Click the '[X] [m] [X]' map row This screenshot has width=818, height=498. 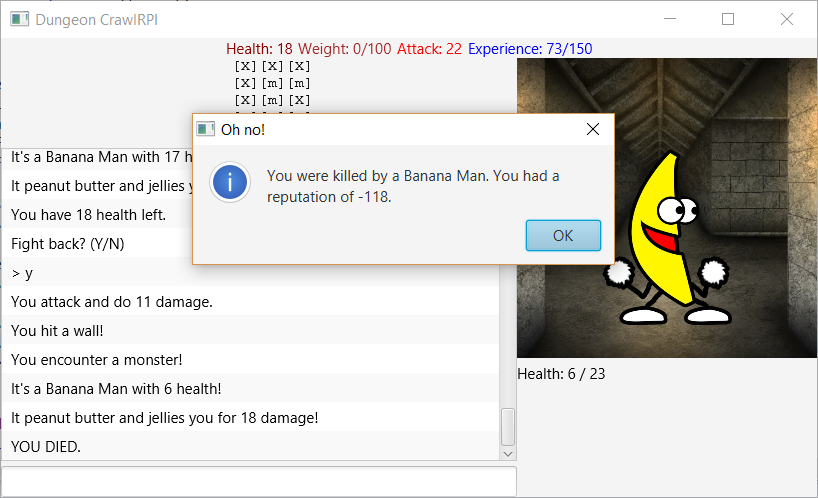pos(272,100)
